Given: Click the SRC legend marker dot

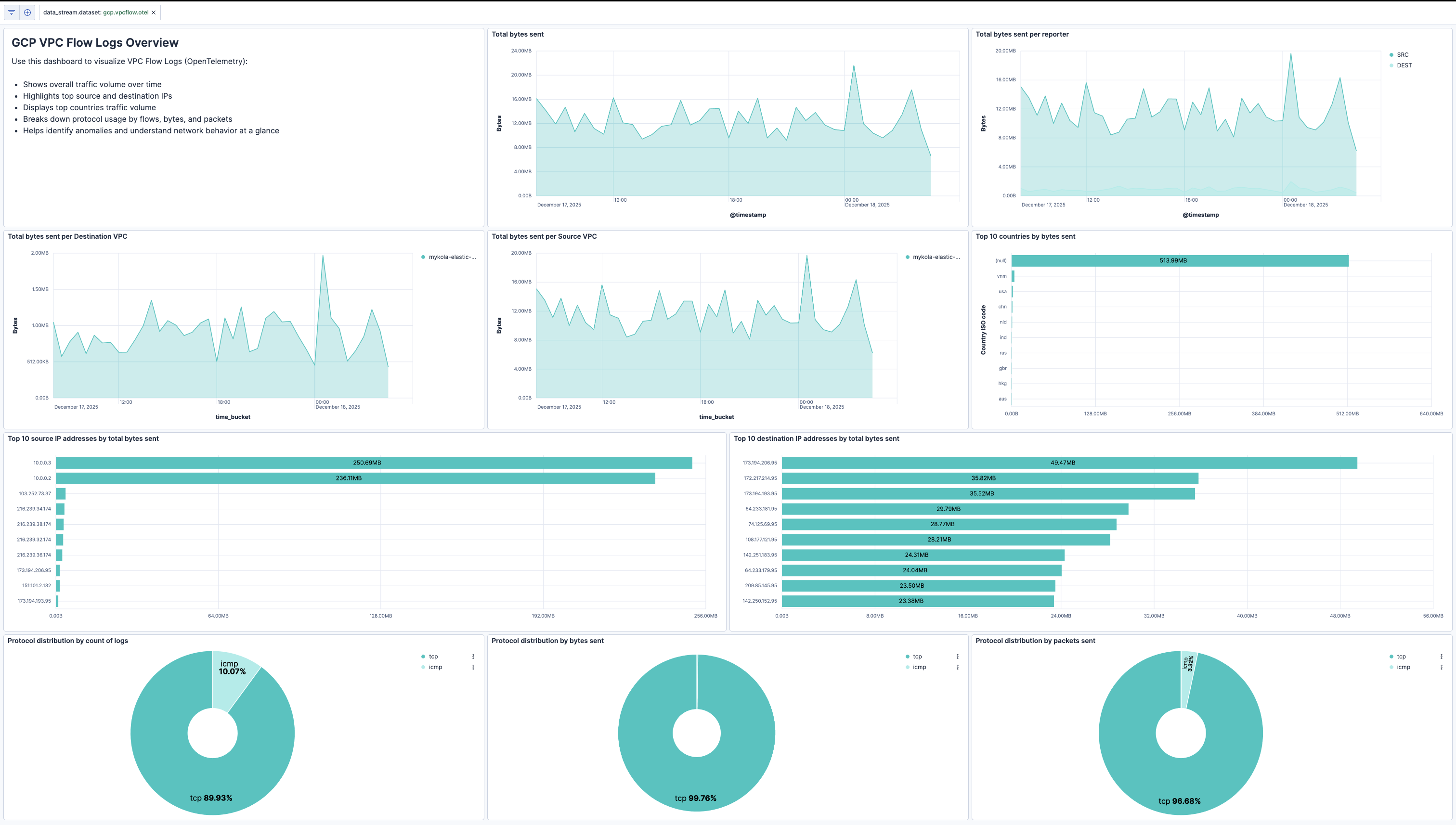Looking at the screenshot, I should (1391, 54).
